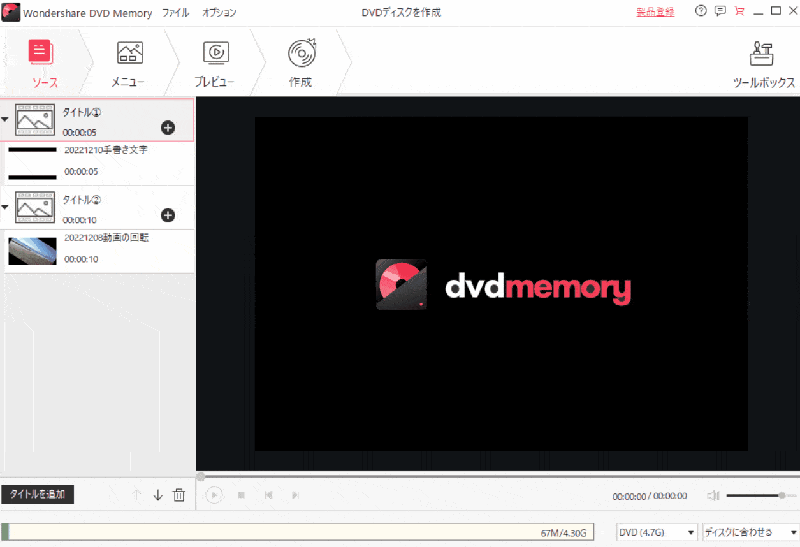This screenshot has height=547, width=800.
Task: Select the タイトル① thumbnail
Action: point(35,120)
